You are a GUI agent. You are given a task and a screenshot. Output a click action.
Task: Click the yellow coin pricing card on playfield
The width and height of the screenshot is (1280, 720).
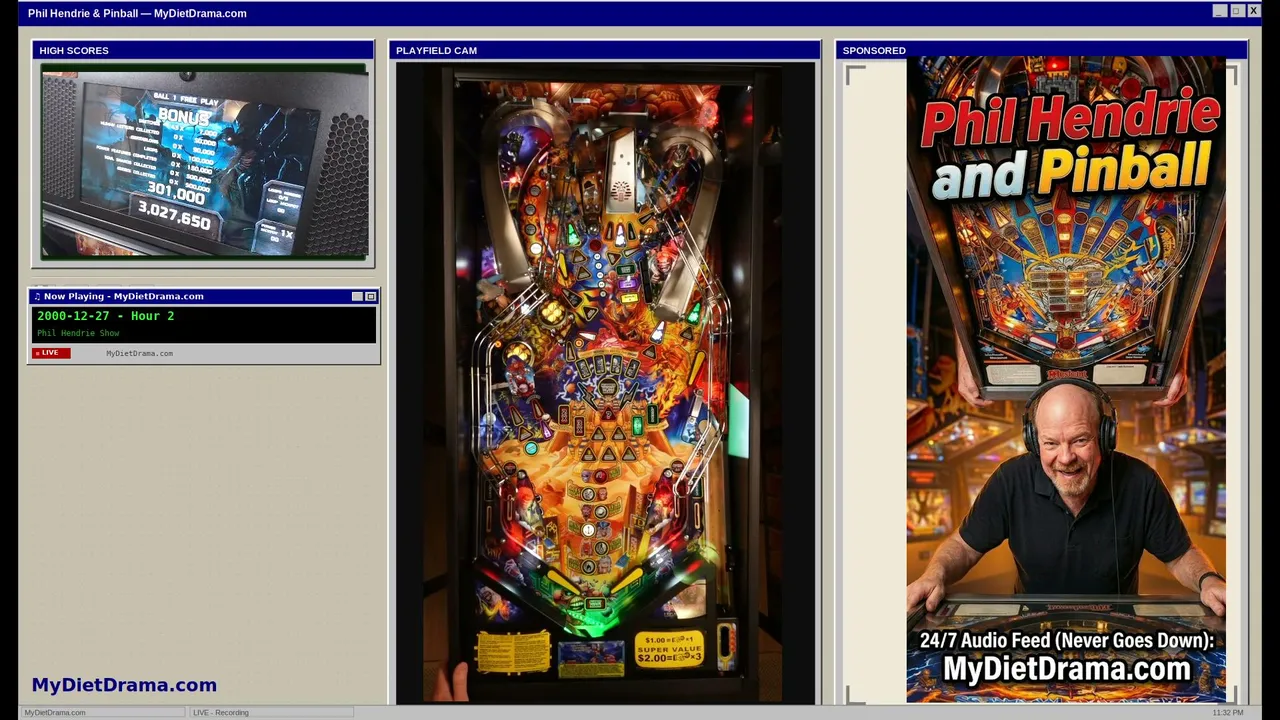(x=669, y=649)
